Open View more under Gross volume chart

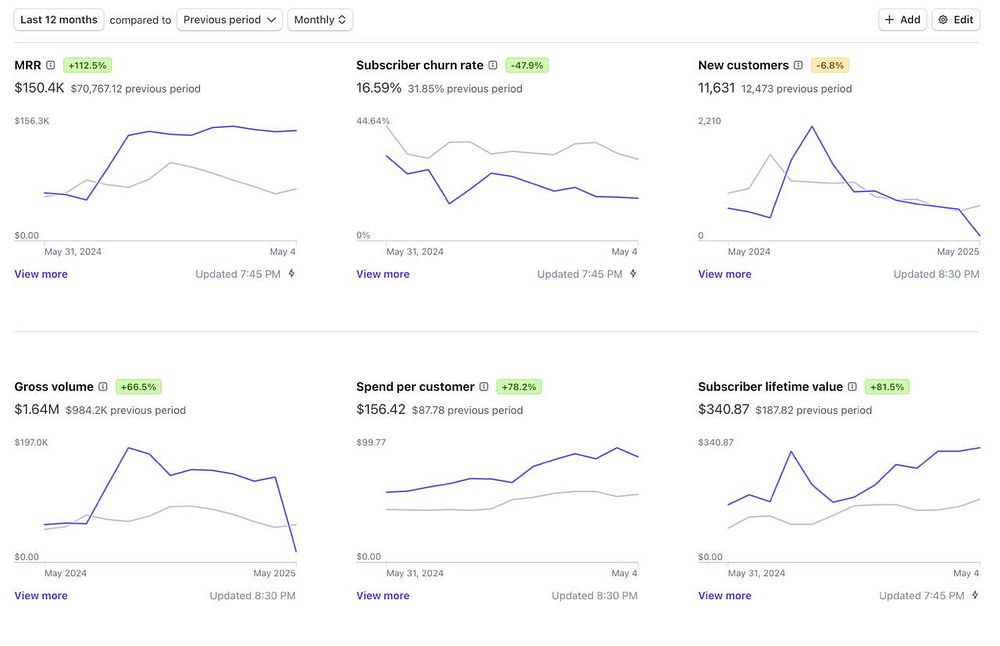(x=41, y=596)
